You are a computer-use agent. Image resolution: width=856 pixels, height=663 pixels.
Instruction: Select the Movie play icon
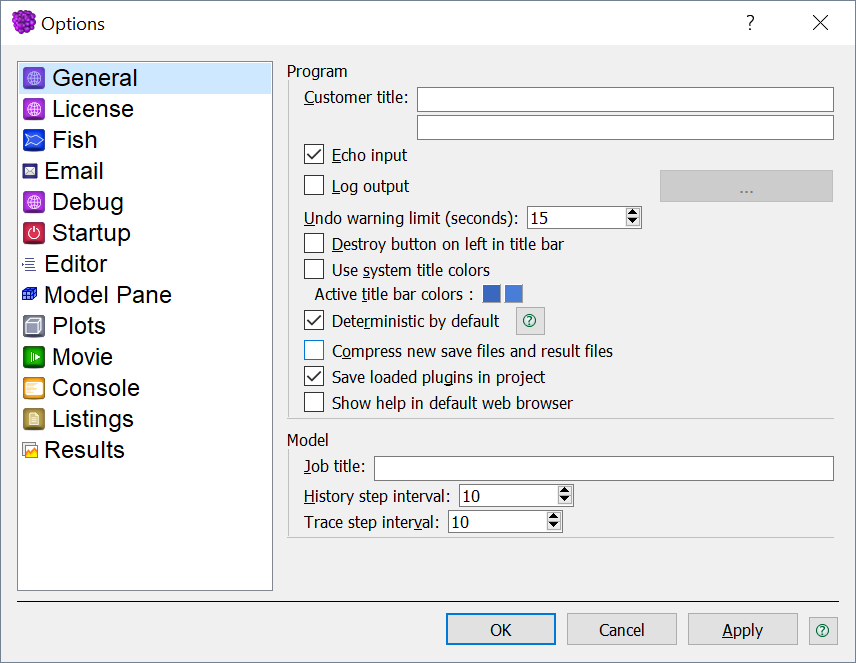click(x=34, y=357)
